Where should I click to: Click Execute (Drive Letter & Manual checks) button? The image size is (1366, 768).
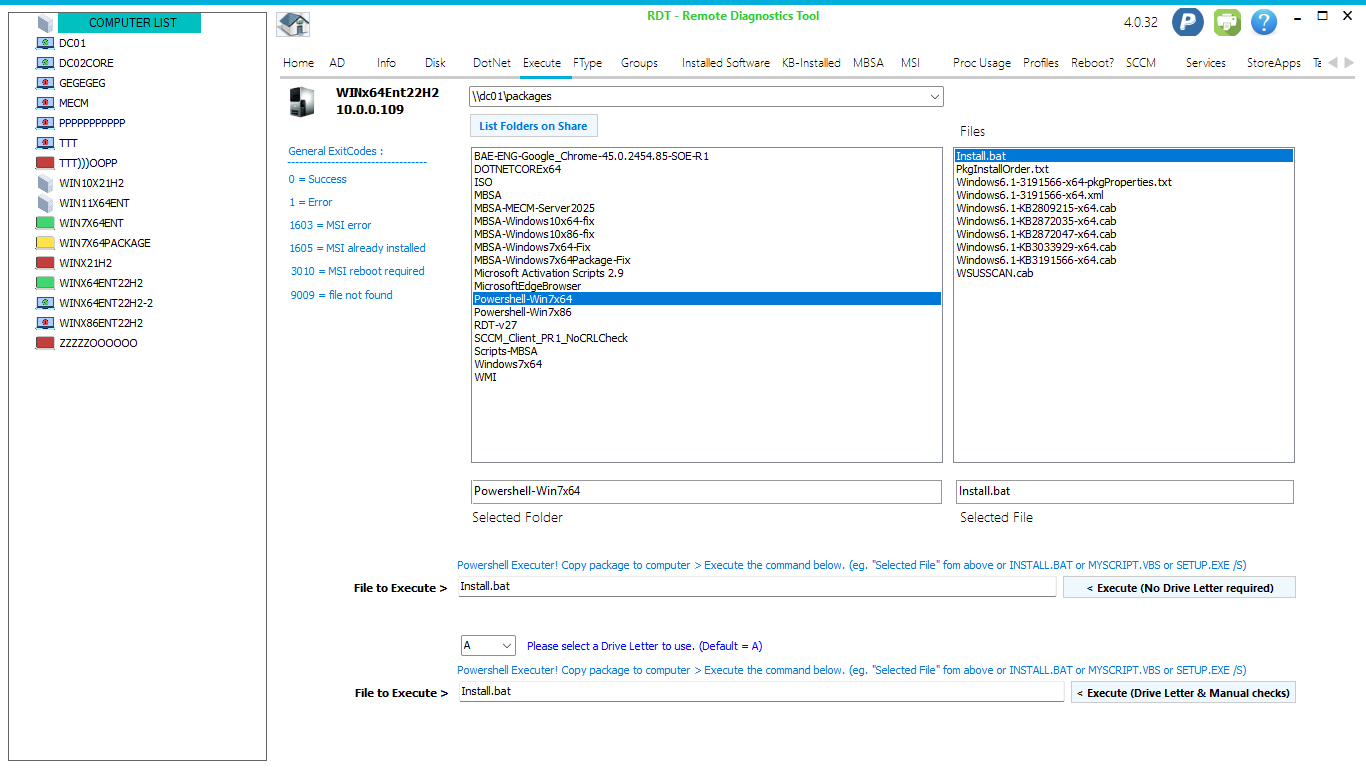pos(1183,692)
